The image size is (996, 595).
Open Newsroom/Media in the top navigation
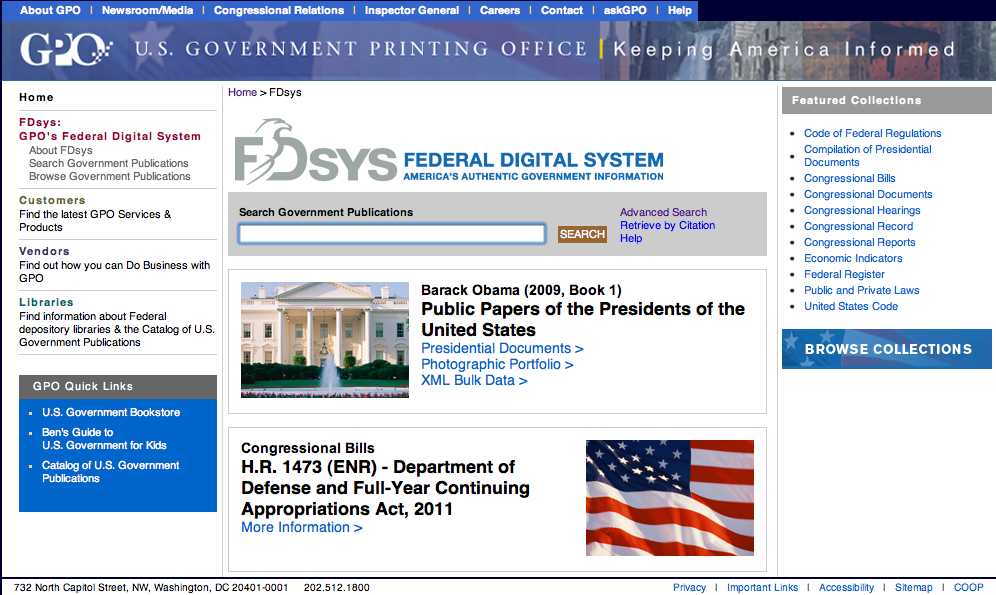(147, 10)
